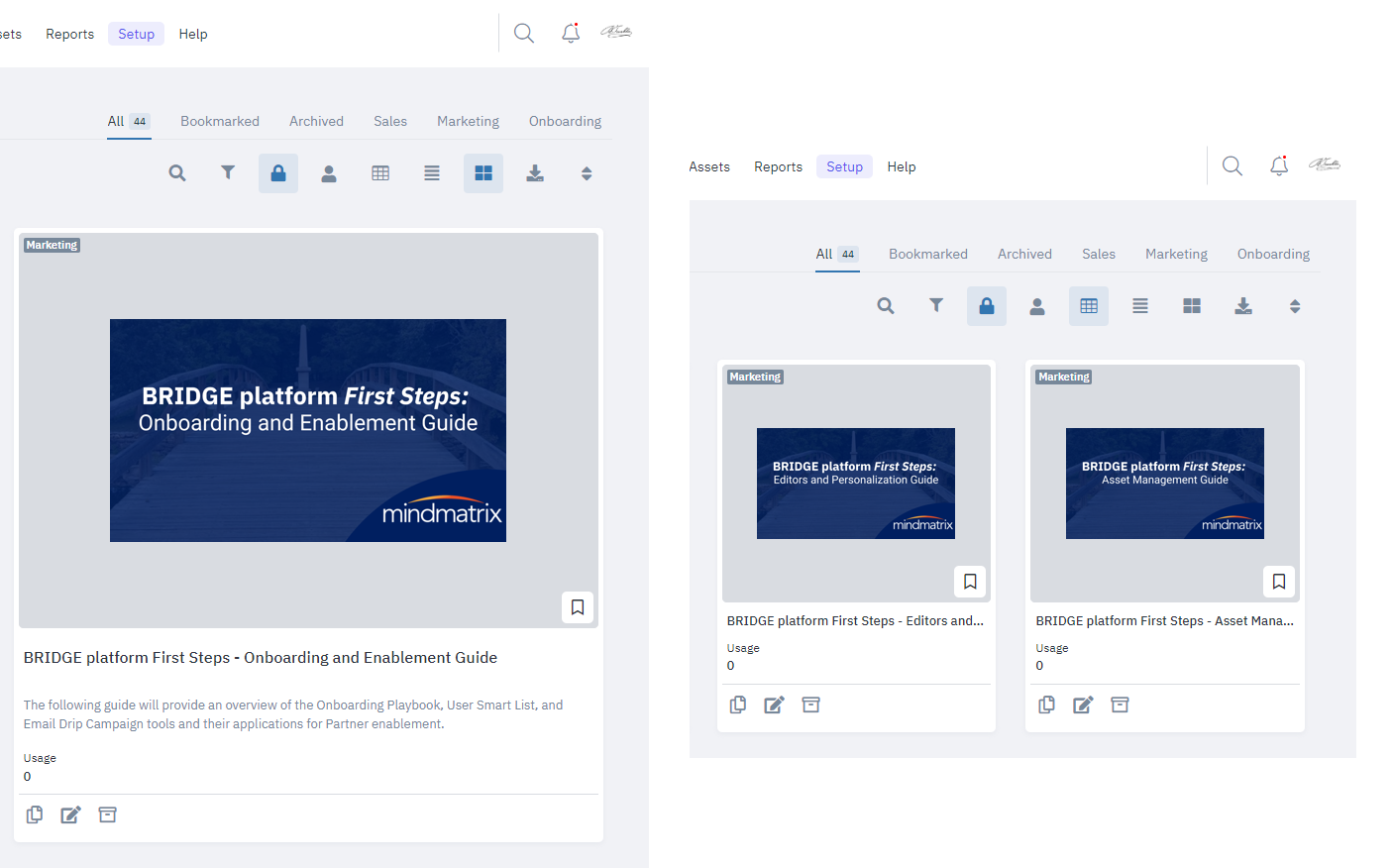The width and height of the screenshot is (1393, 868).
Task: Edit the Onboarding and Enablement Guide asset
Action: (70, 814)
